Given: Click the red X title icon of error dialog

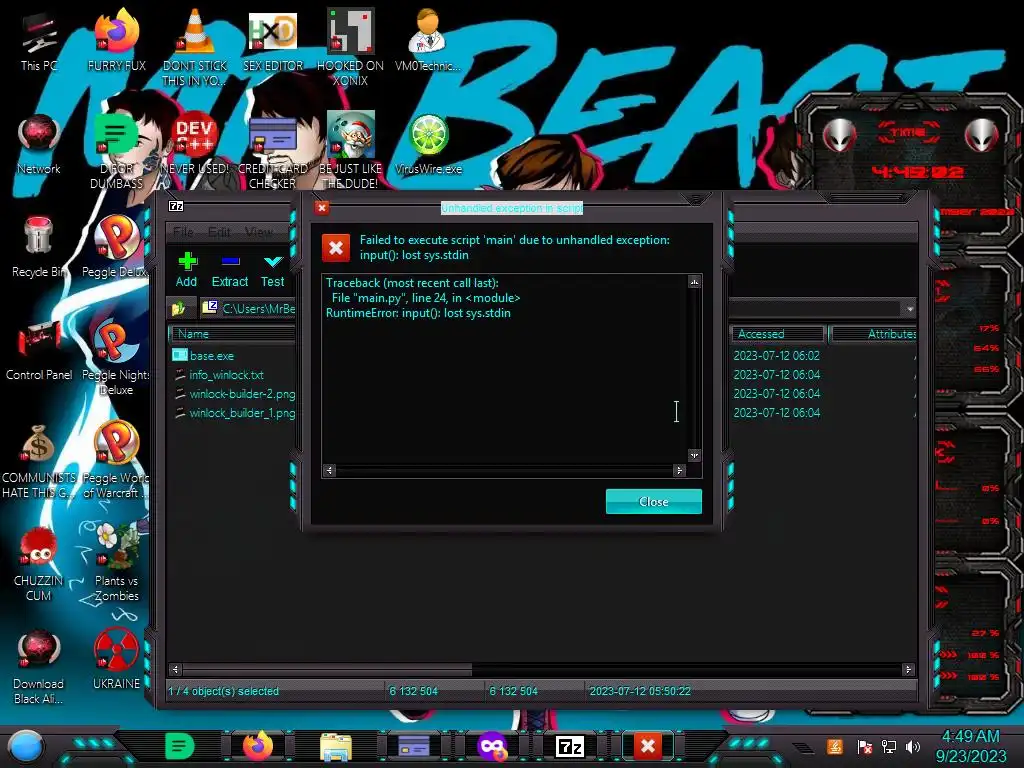Looking at the screenshot, I should click(x=321, y=208).
